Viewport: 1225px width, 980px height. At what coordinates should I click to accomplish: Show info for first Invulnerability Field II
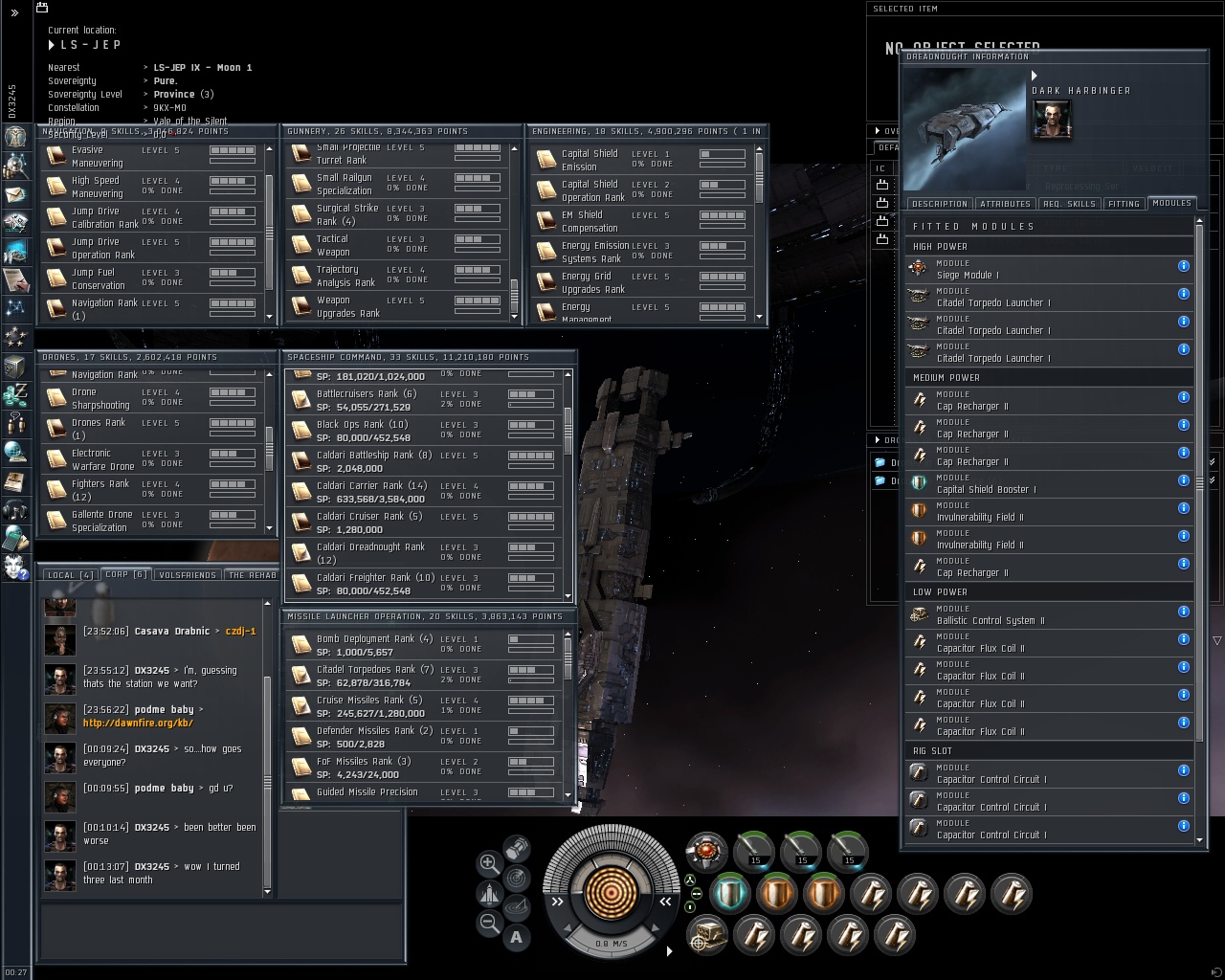[x=1184, y=509]
